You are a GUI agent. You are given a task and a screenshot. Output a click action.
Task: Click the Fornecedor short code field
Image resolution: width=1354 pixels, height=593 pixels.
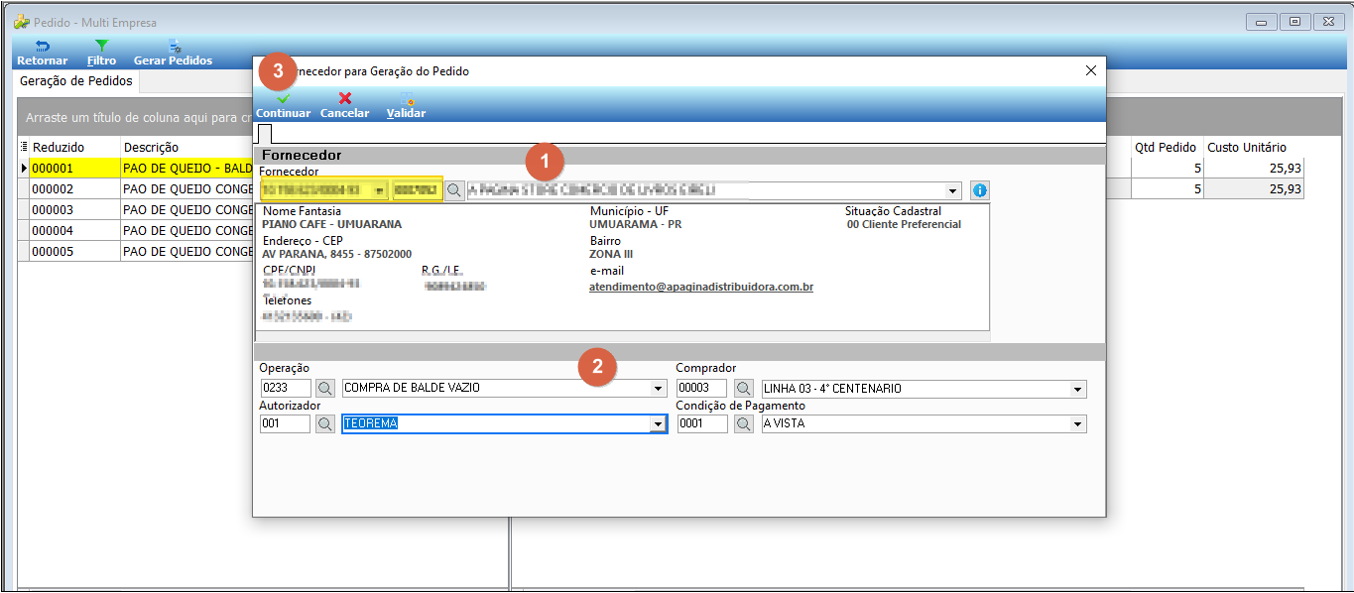pos(417,190)
